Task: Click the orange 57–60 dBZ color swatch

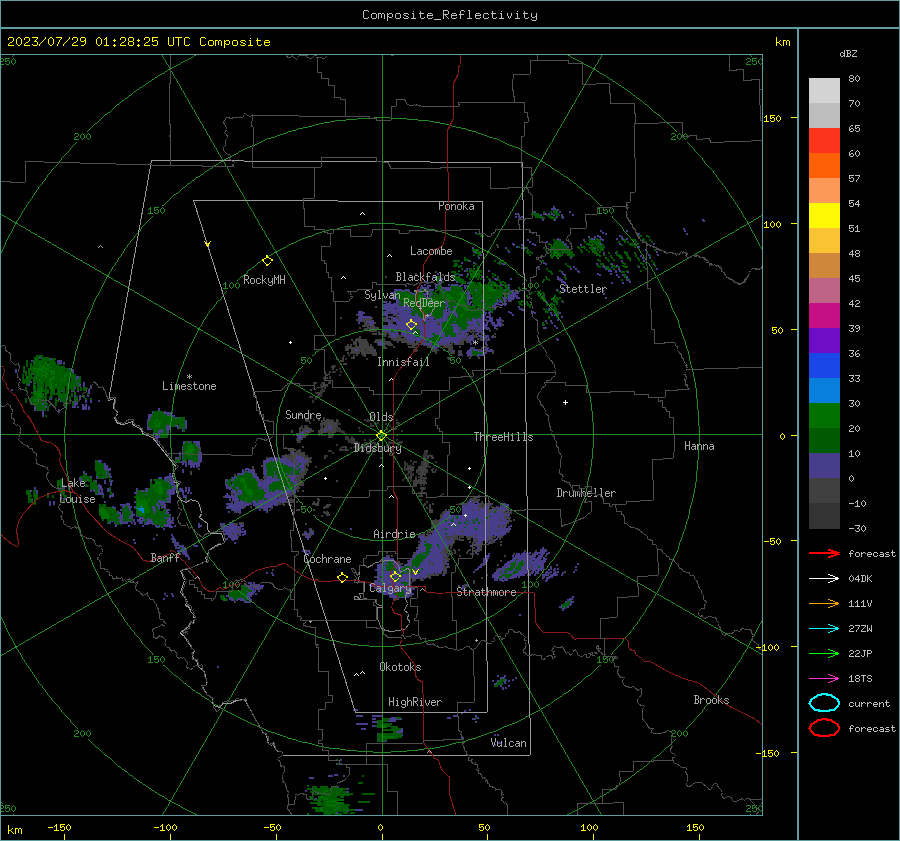Action: pos(824,166)
